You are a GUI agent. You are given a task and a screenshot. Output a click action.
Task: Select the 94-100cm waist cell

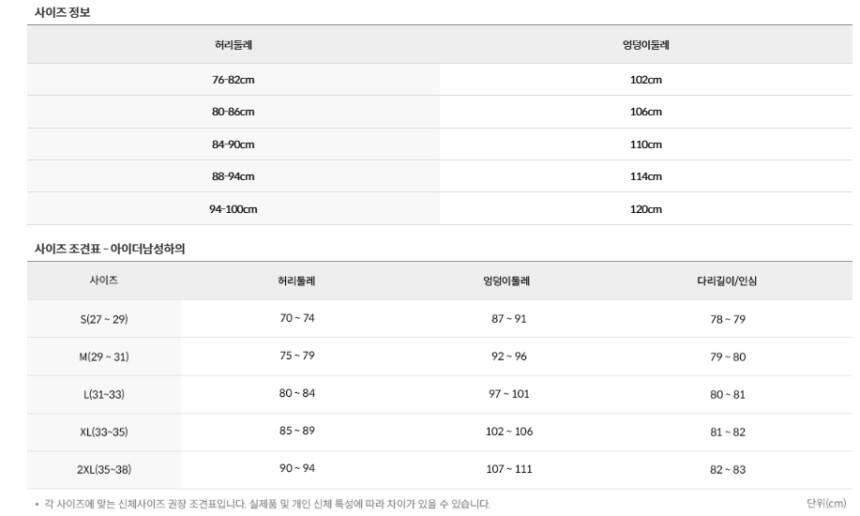click(233, 209)
